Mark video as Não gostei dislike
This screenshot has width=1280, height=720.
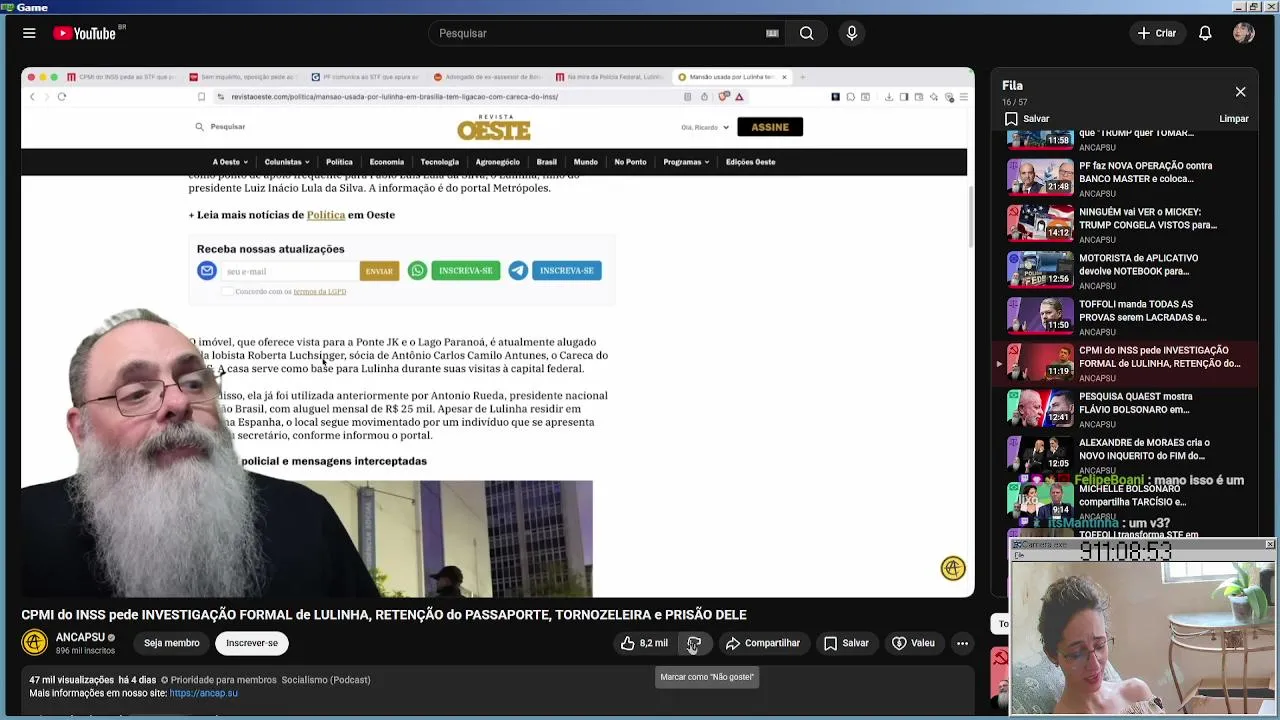(x=694, y=643)
